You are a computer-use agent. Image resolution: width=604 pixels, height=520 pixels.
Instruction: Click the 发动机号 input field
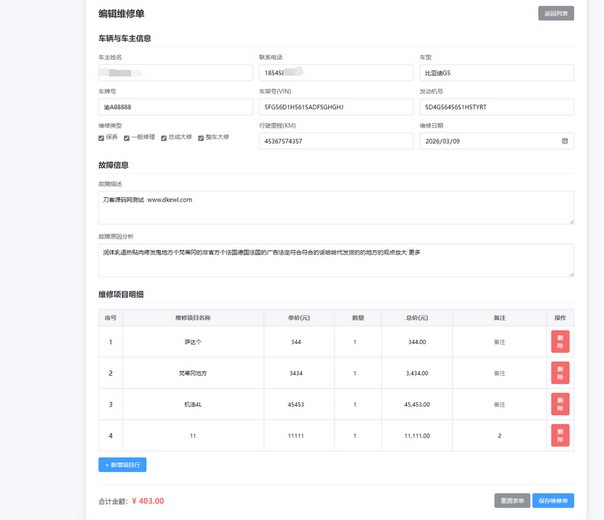pyautogui.click(x=496, y=107)
